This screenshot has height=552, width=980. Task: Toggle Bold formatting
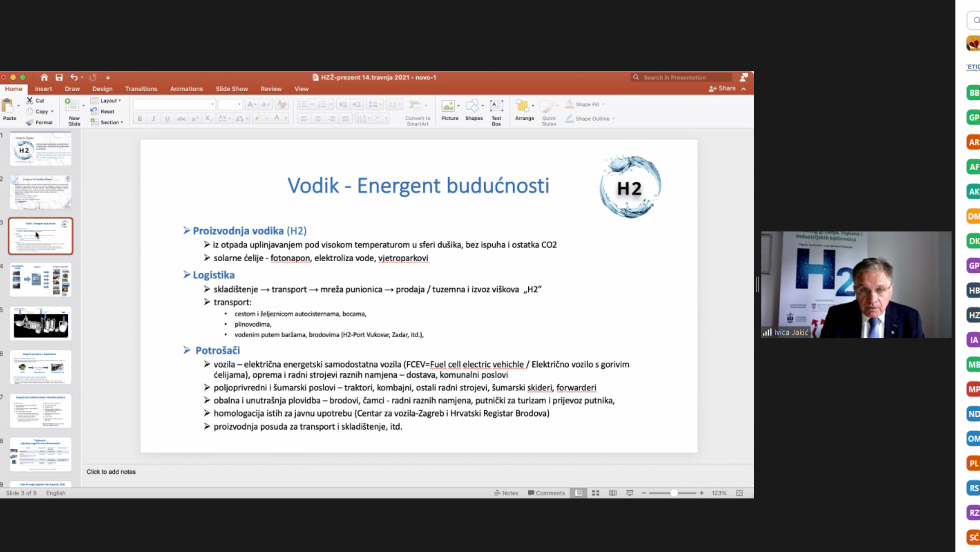(140, 119)
